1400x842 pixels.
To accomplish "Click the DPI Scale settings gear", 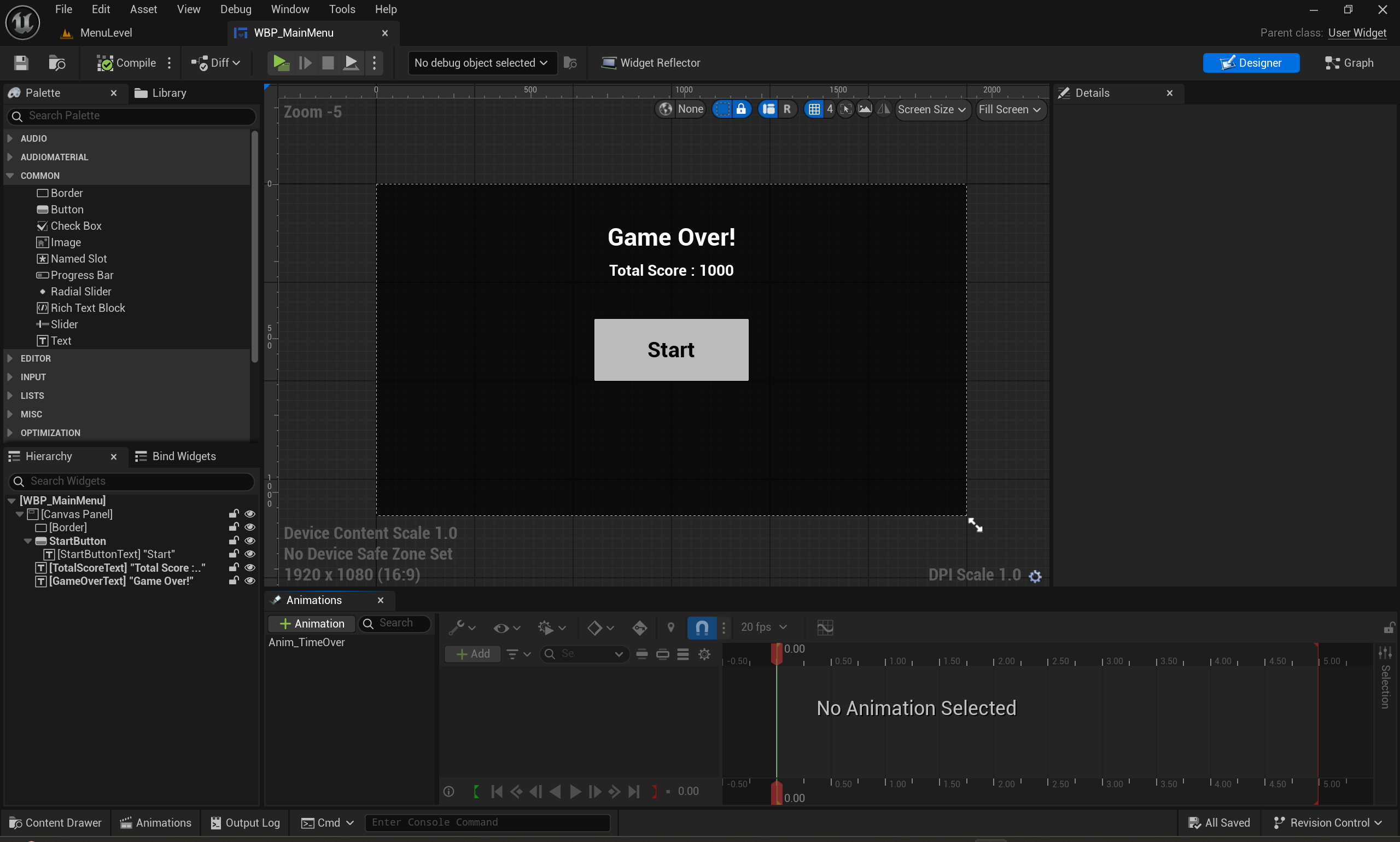I will [x=1035, y=577].
